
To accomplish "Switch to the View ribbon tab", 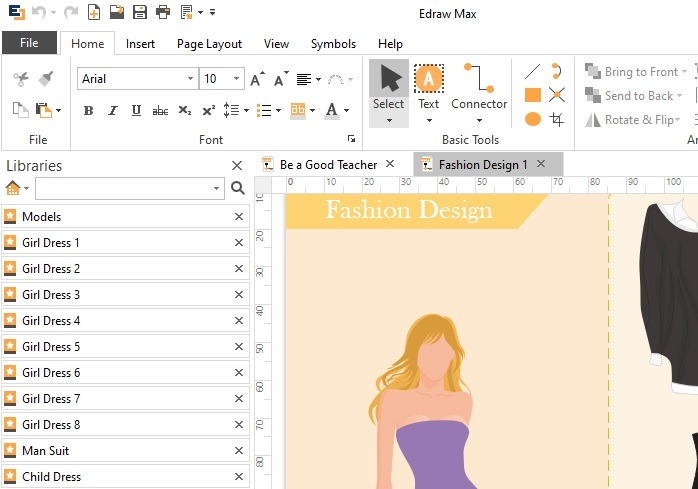I will (276, 44).
